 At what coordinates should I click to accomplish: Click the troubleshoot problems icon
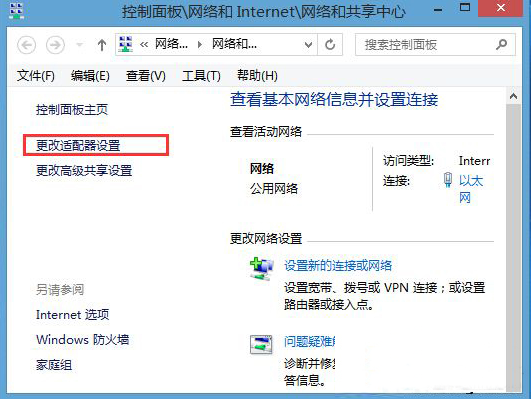(261, 344)
